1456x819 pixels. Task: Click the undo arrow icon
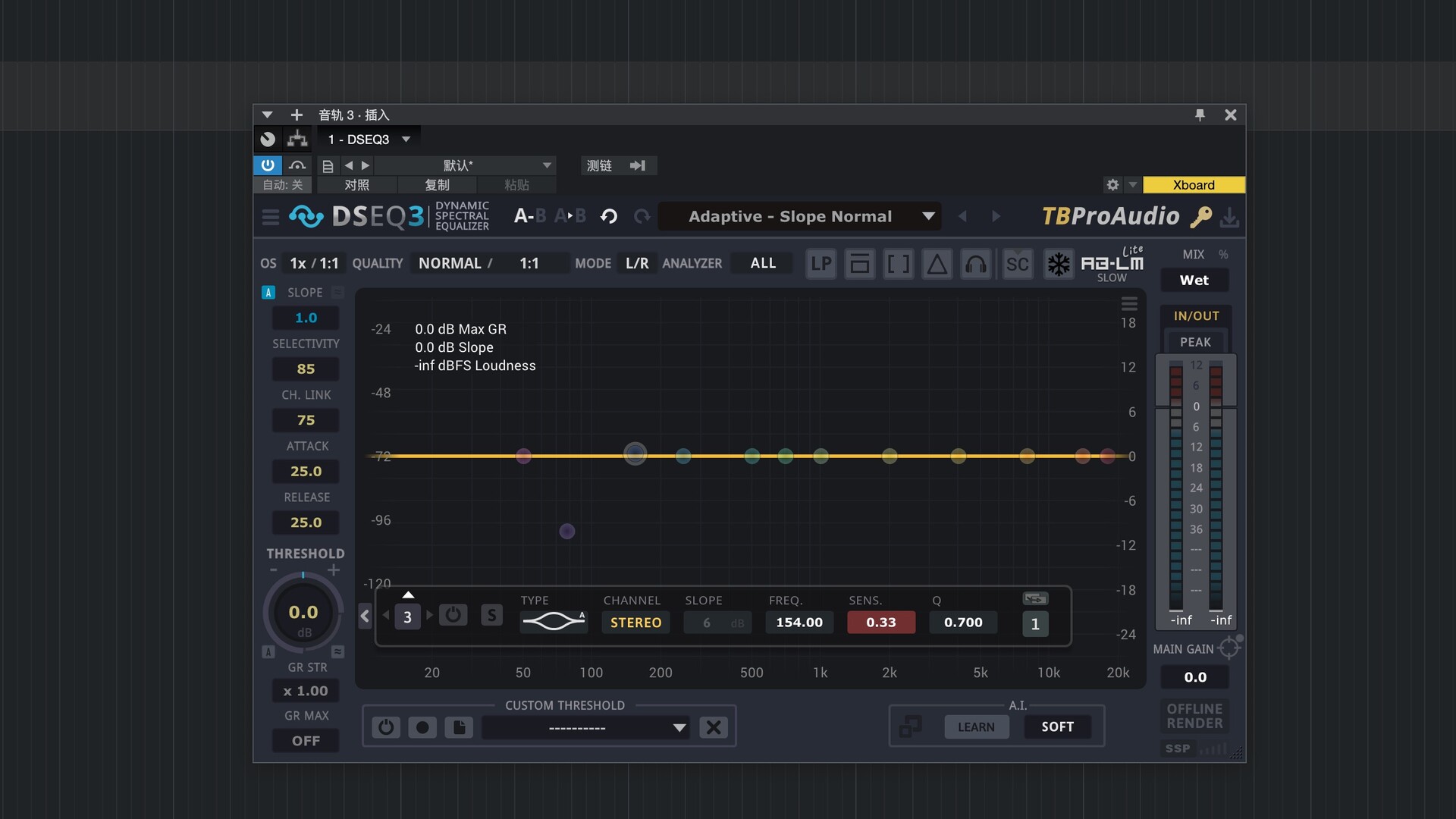pyautogui.click(x=609, y=217)
